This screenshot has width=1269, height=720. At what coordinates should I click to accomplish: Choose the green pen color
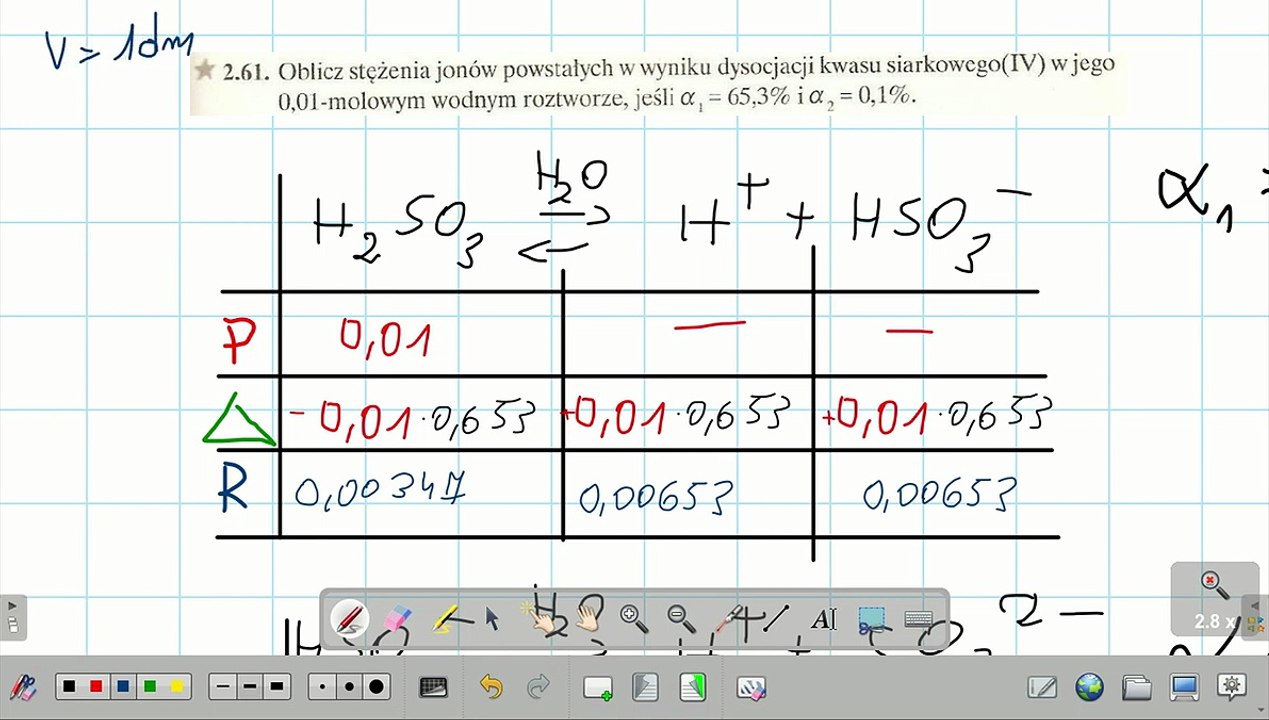[151, 687]
